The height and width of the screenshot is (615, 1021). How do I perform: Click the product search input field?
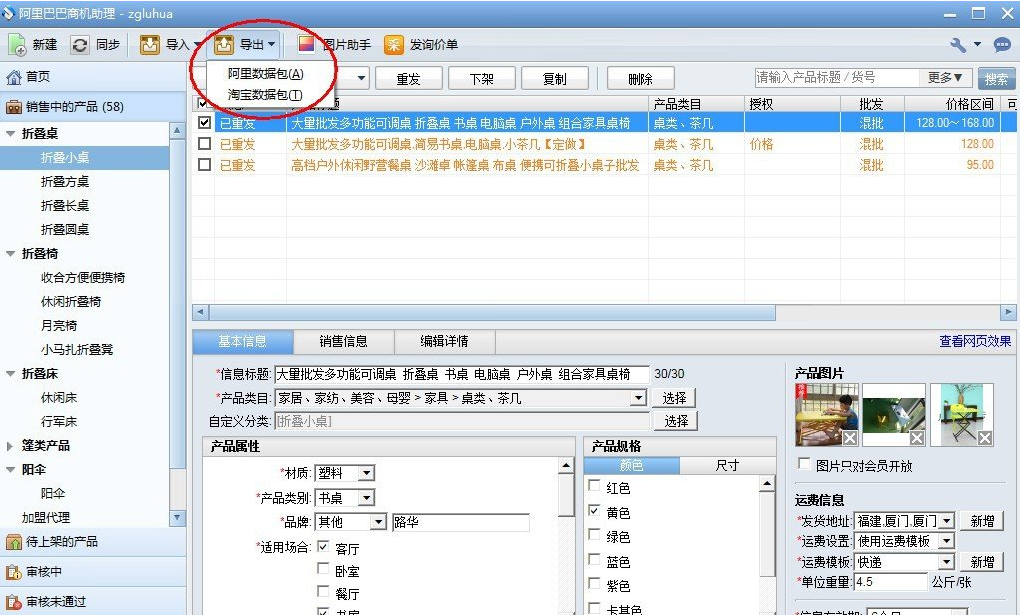(839, 78)
